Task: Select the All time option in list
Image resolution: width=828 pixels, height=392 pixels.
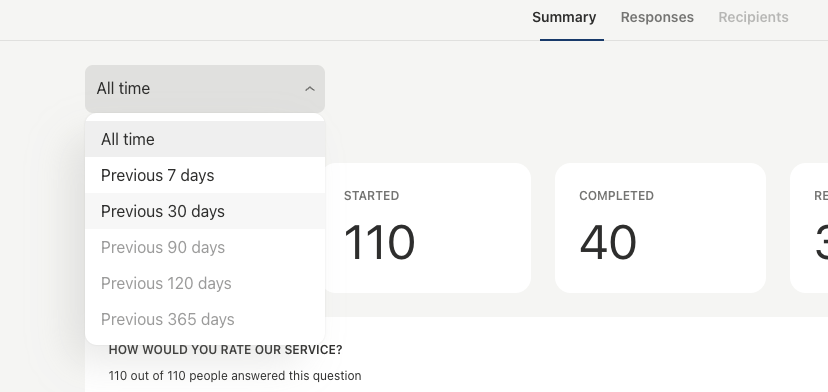Action: (205, 139)
